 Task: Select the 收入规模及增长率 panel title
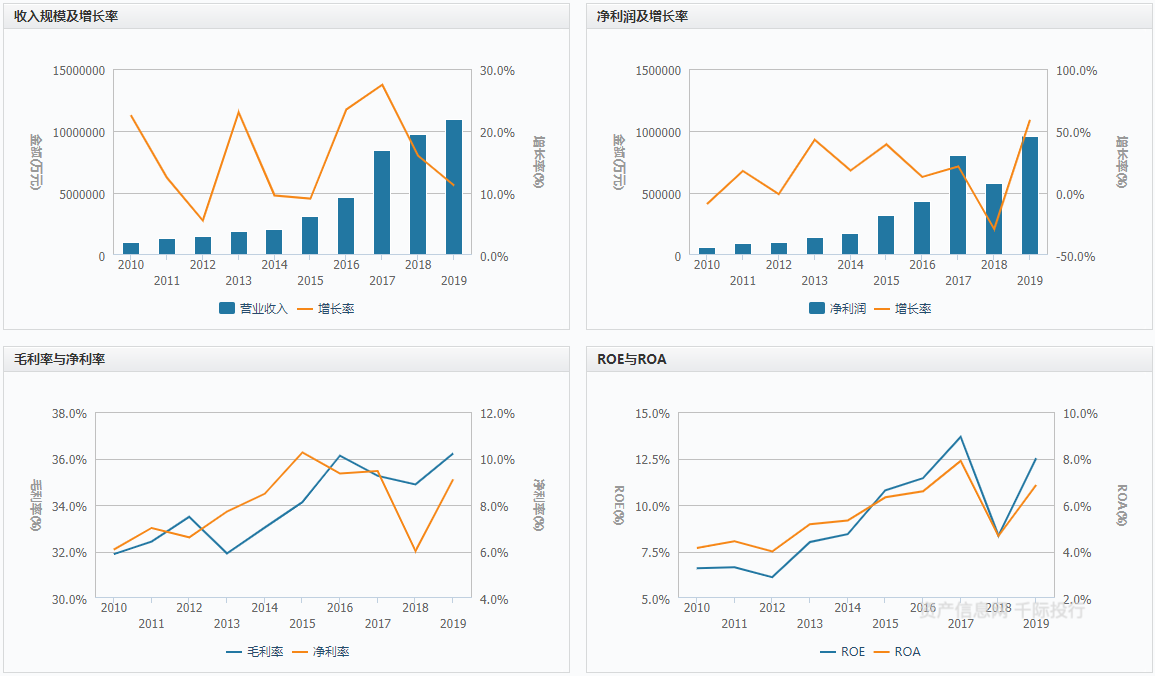point(66,16)
